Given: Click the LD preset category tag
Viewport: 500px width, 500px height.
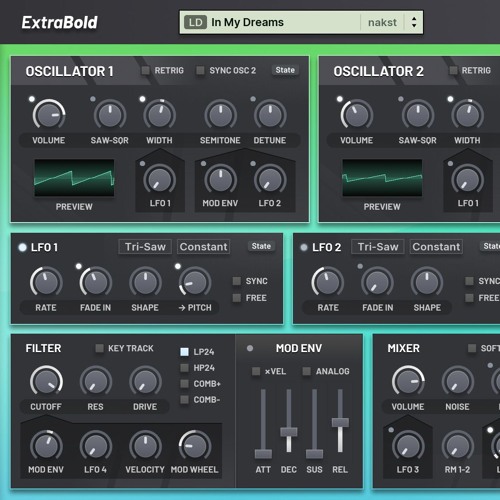Looking at the screenshot, I should click(x=195, y=22).
